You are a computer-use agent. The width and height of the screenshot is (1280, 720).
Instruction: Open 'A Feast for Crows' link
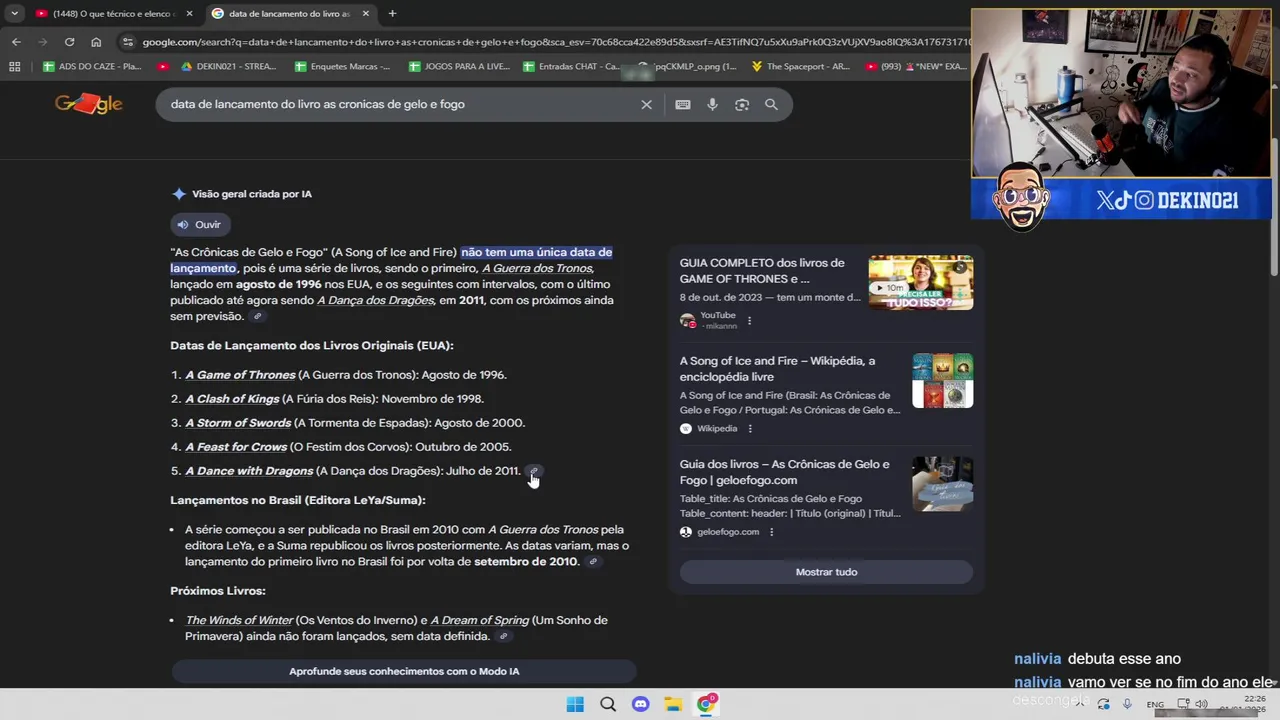pyautogui.click(x=236, y=447)
